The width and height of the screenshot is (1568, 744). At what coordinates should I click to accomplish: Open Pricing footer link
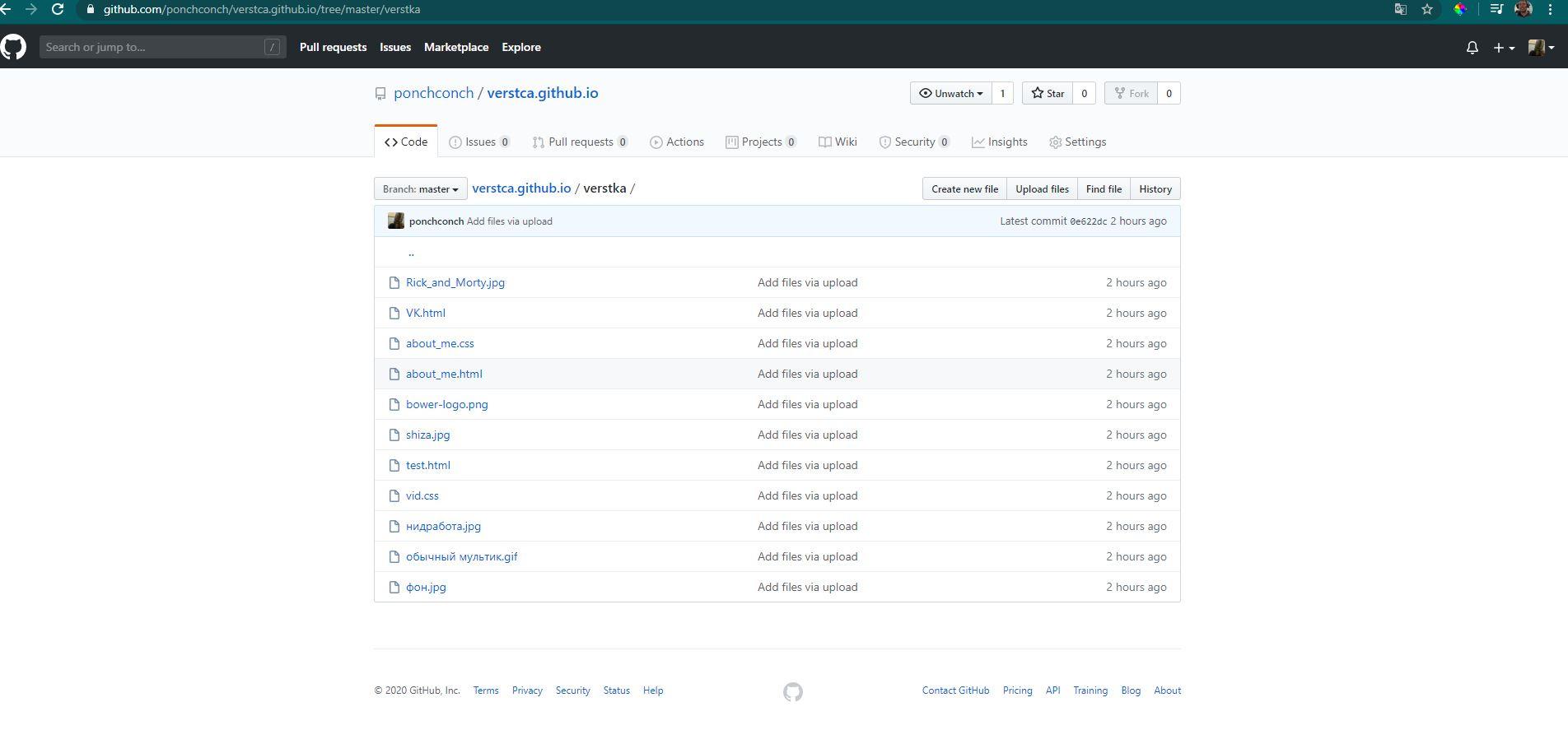1017,691
